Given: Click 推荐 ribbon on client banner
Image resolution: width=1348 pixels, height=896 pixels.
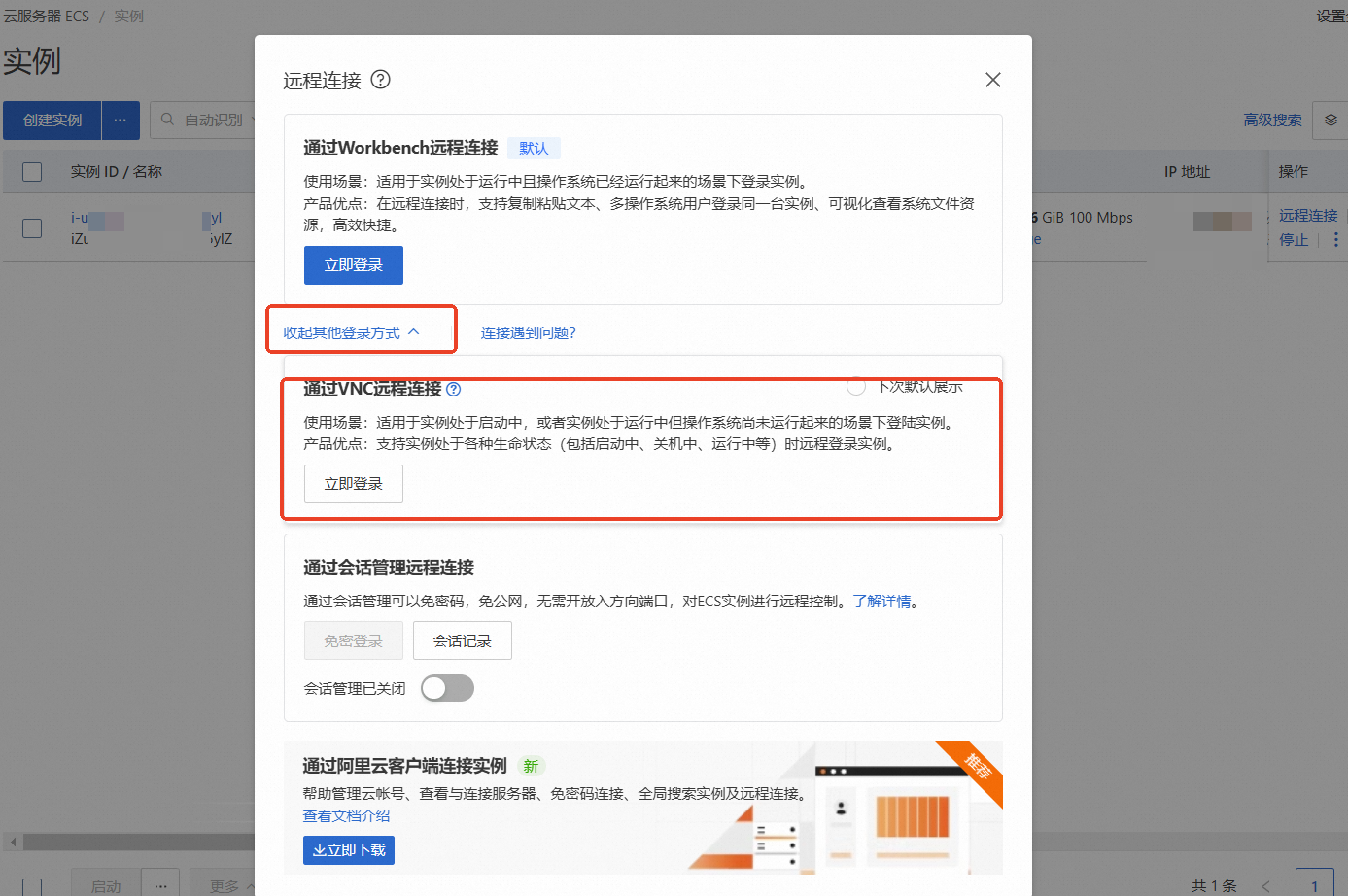Looking at the screenshot, I should [977, 767].
